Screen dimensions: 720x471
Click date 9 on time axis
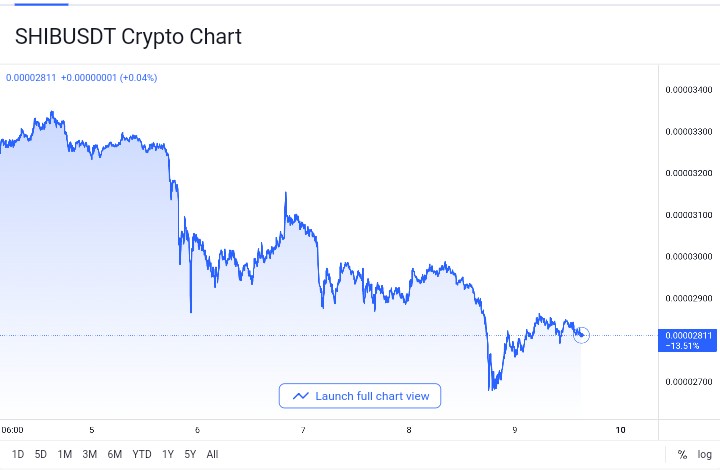coord(514,430)
